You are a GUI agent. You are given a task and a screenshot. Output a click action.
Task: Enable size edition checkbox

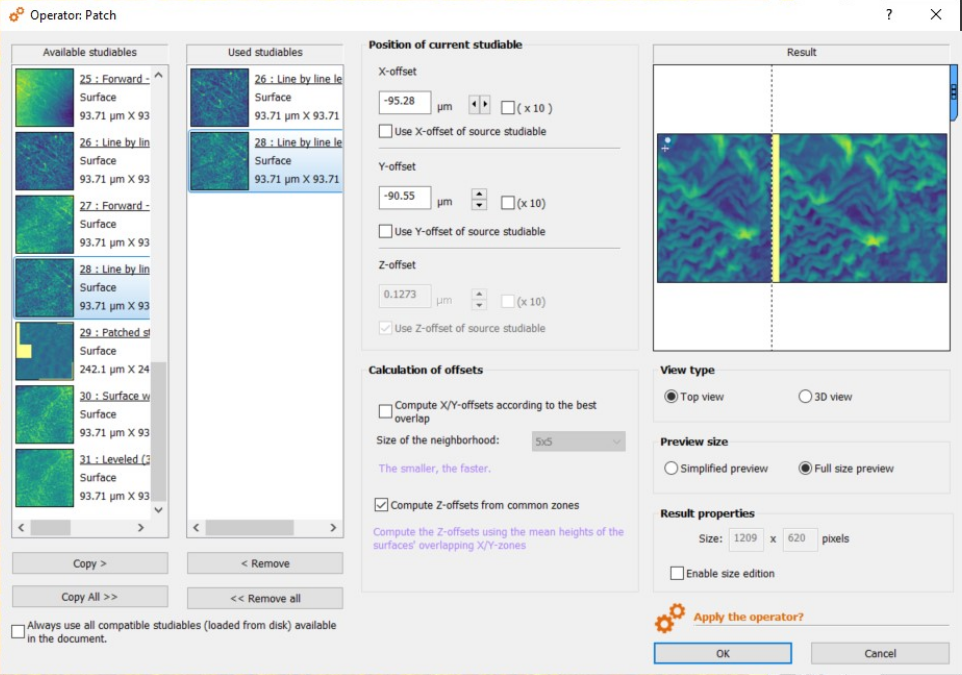click(x=677, y=573)
